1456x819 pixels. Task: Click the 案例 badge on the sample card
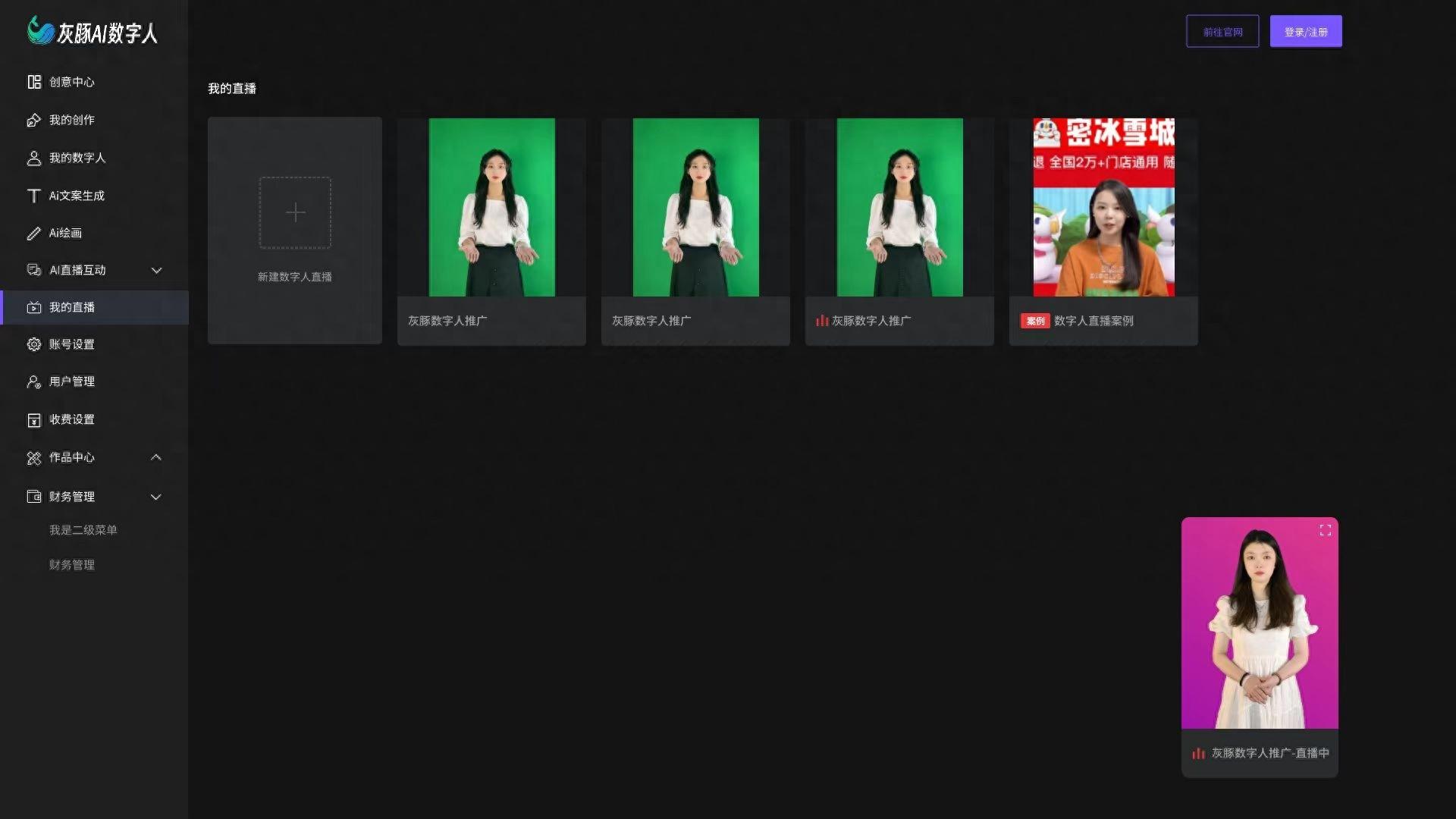pyautogui.click(x=1035, y=321)
